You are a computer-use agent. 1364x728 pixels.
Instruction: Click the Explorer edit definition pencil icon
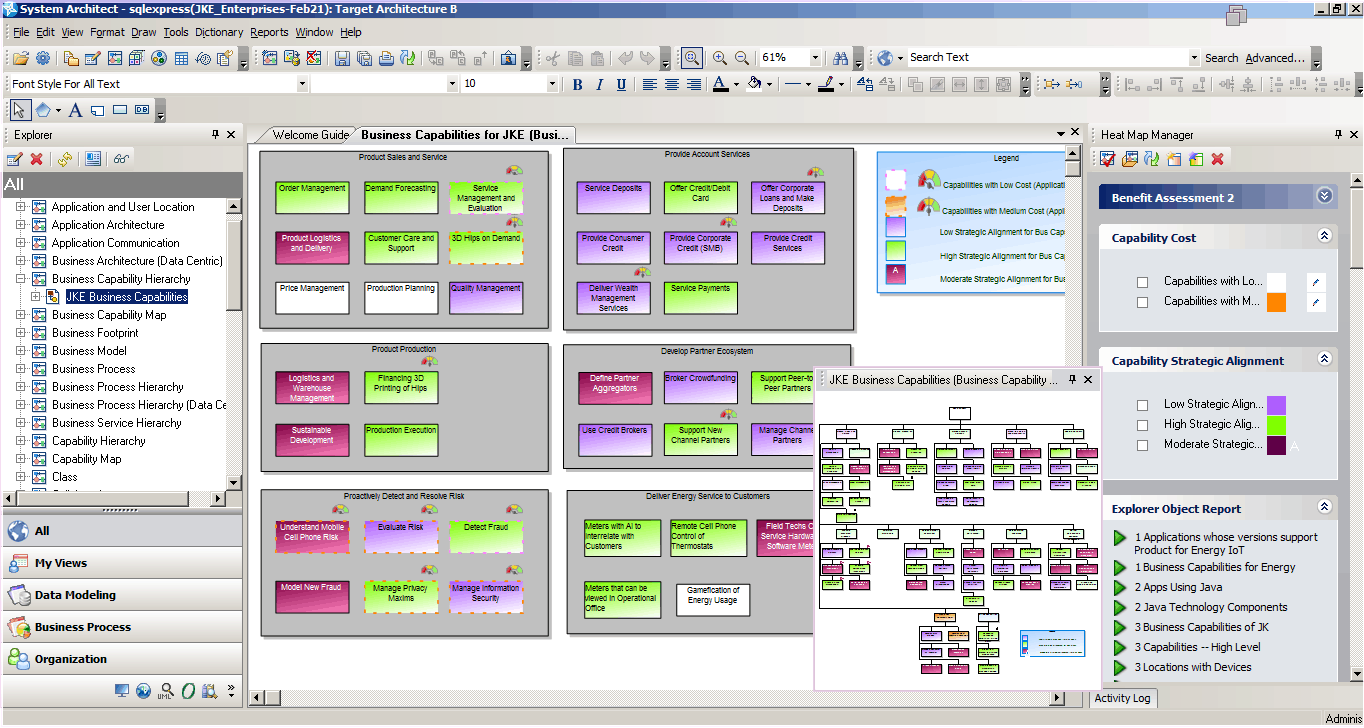[x=15, y=159]
